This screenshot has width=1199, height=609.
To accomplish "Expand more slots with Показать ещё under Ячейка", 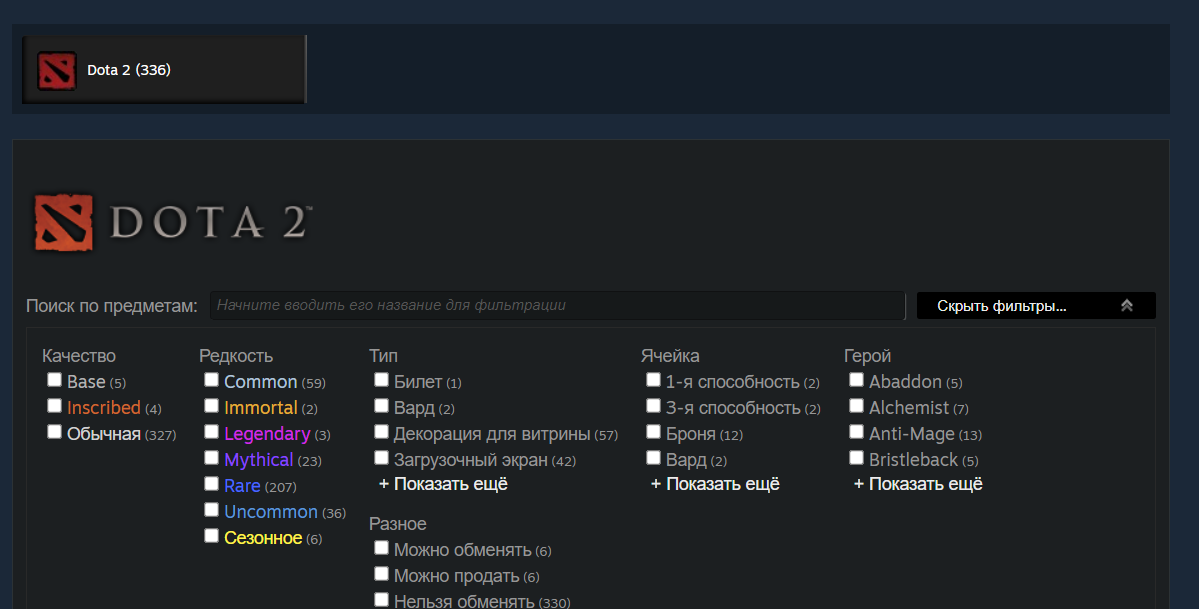I will pos(715,484).
